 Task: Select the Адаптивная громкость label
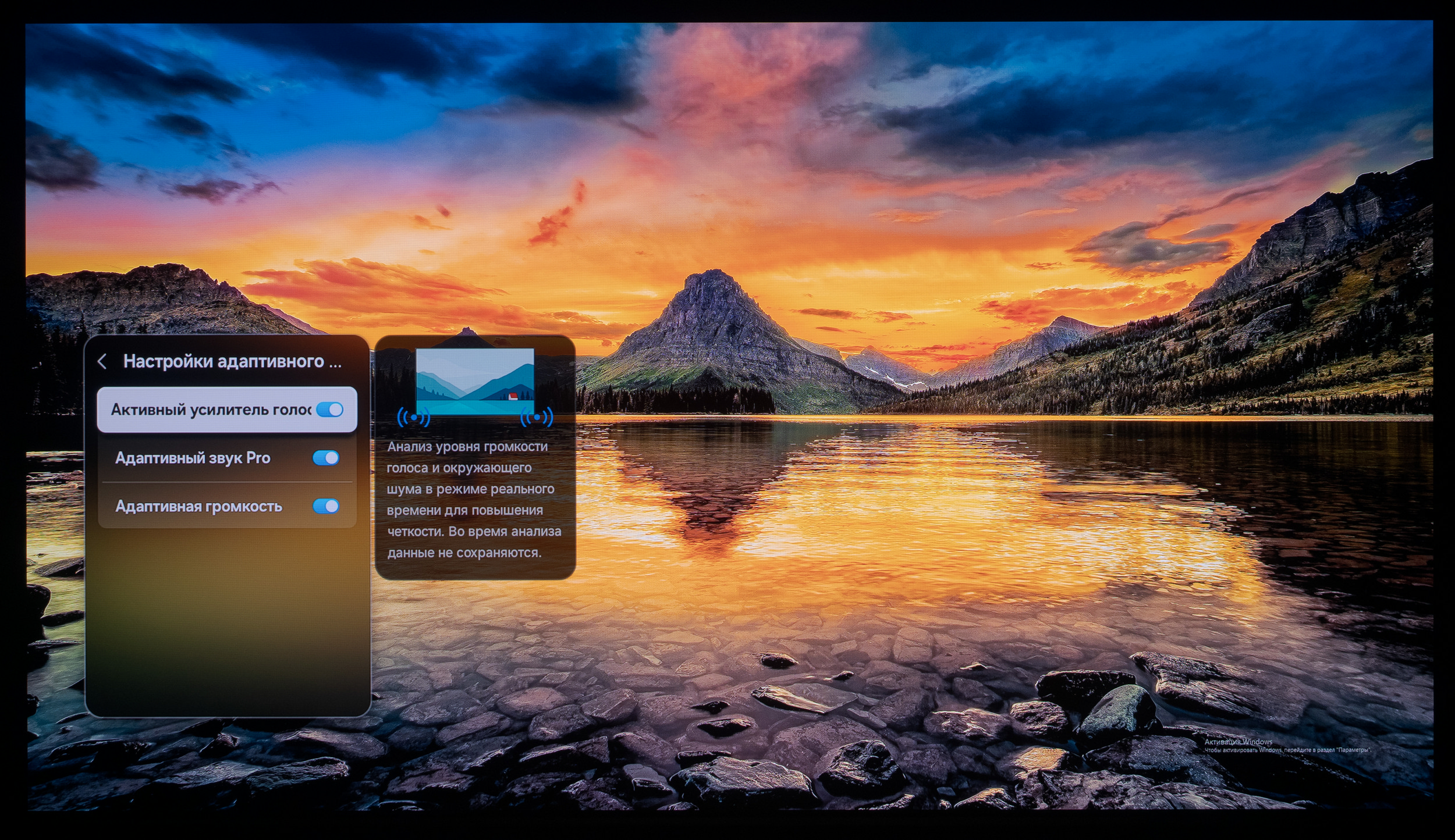coord(198,506)
